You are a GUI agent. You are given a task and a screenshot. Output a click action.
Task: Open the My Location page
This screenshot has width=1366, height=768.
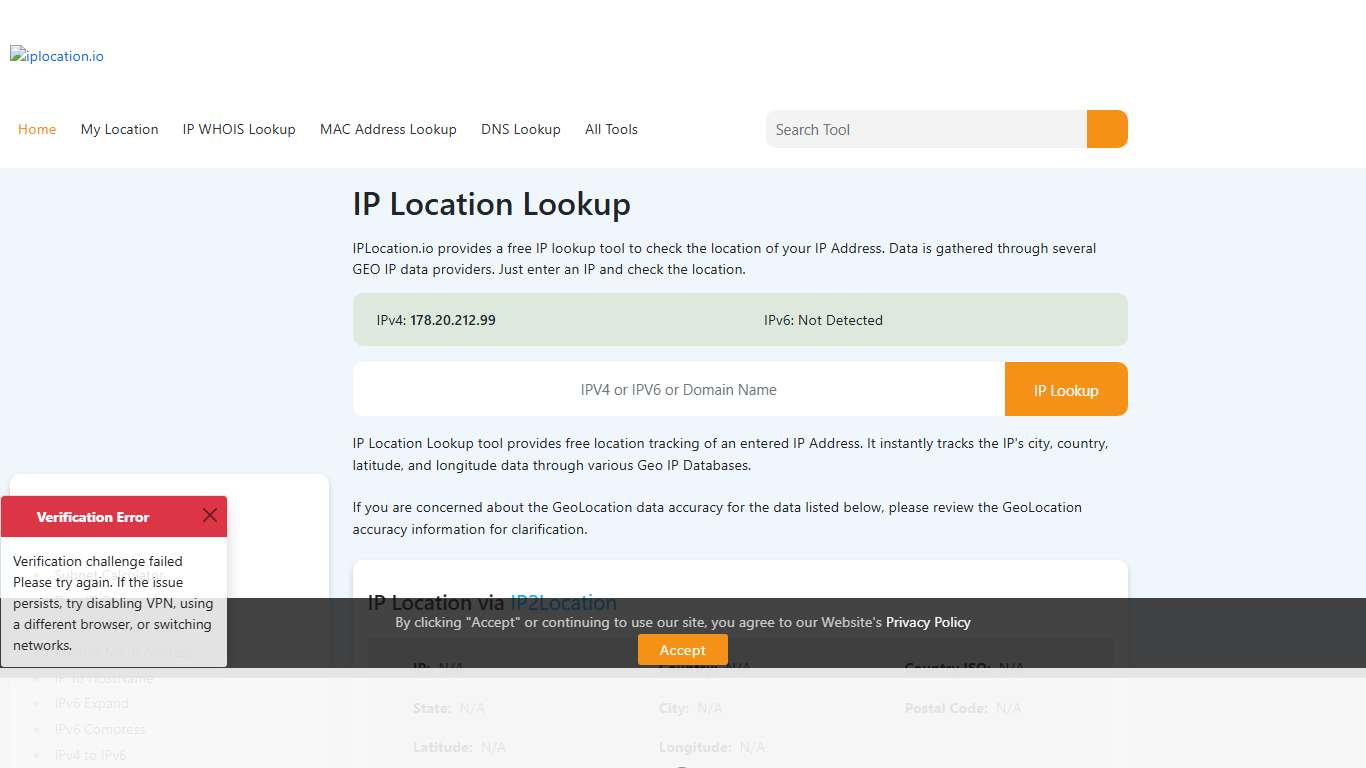119,129
